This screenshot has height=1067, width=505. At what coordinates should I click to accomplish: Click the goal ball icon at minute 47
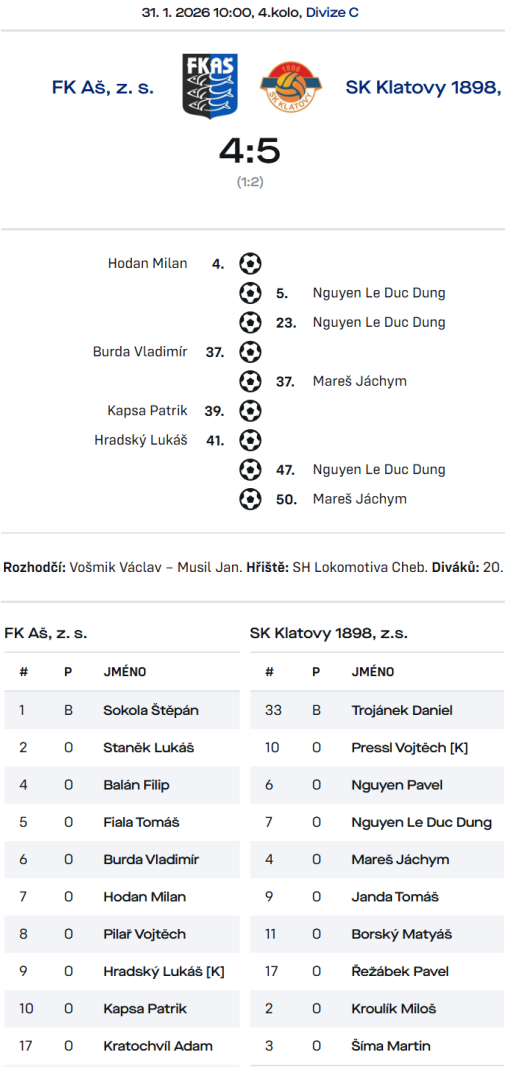[250, 470]
